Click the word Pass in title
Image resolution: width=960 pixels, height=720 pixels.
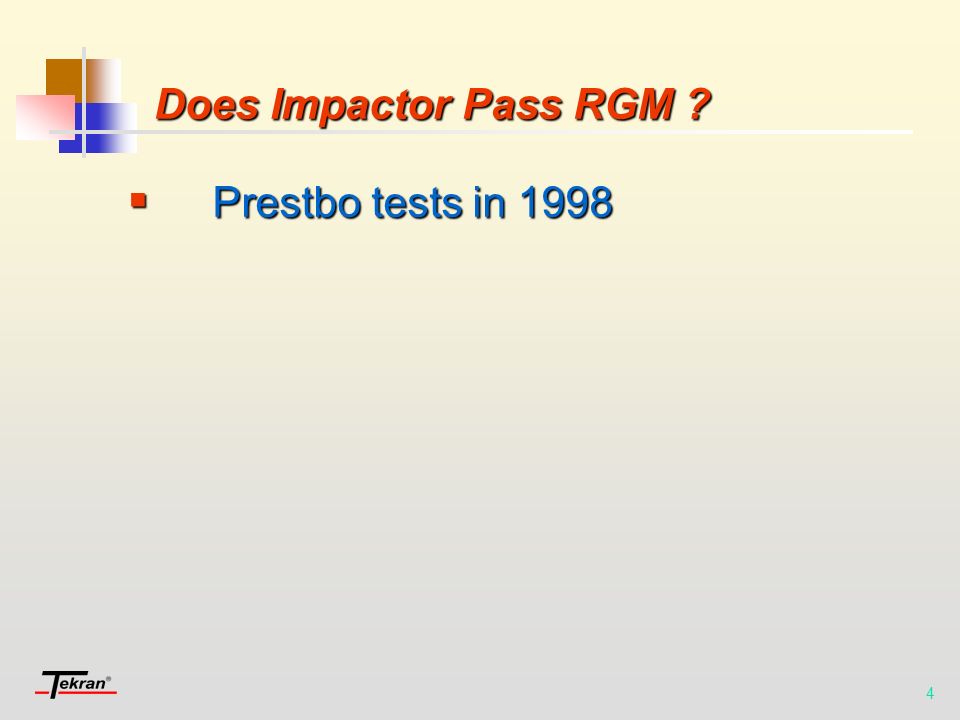click(x=513, y=105)
